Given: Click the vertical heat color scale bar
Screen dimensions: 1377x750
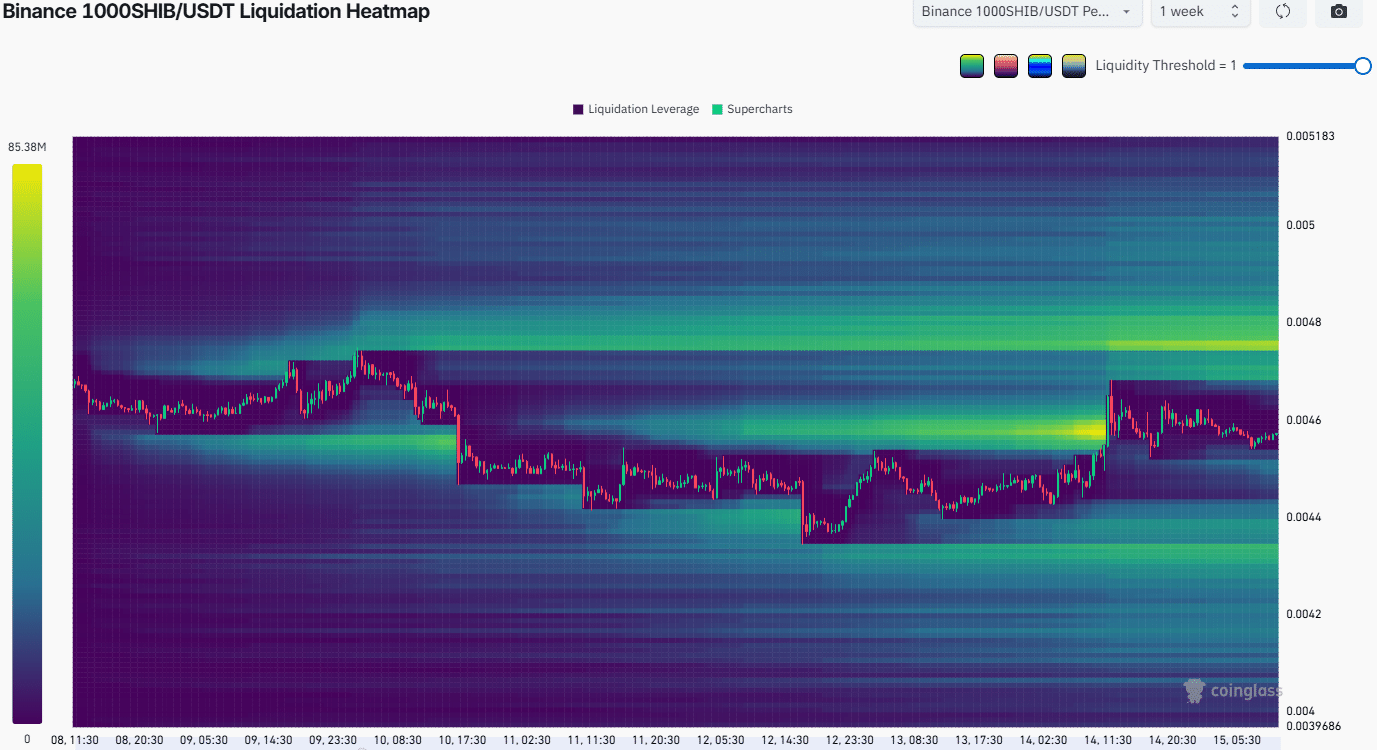Looking at the screenshot, I should click(27, 443).
